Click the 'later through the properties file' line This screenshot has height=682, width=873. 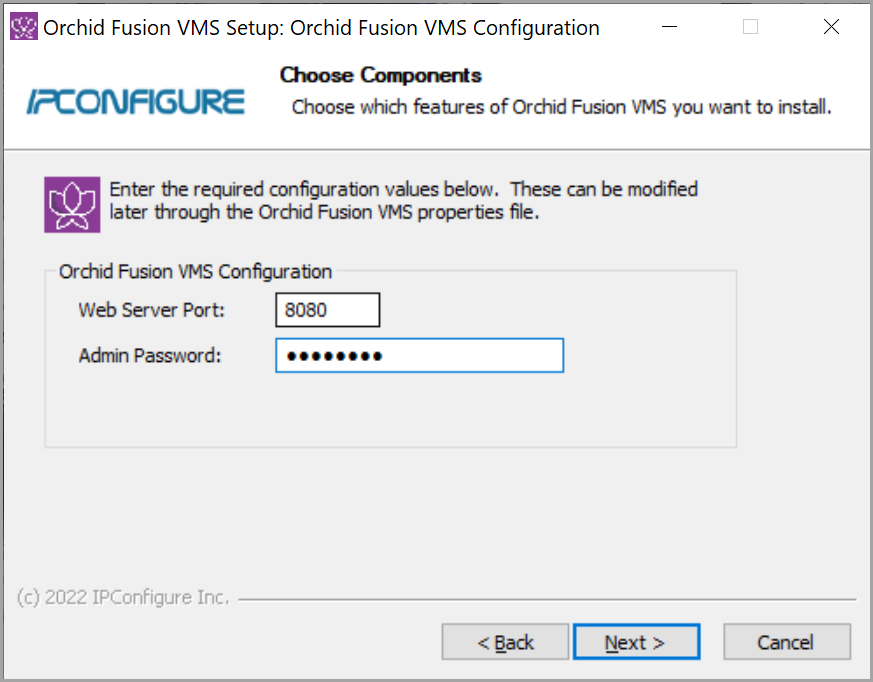click(x=324, y=212)
